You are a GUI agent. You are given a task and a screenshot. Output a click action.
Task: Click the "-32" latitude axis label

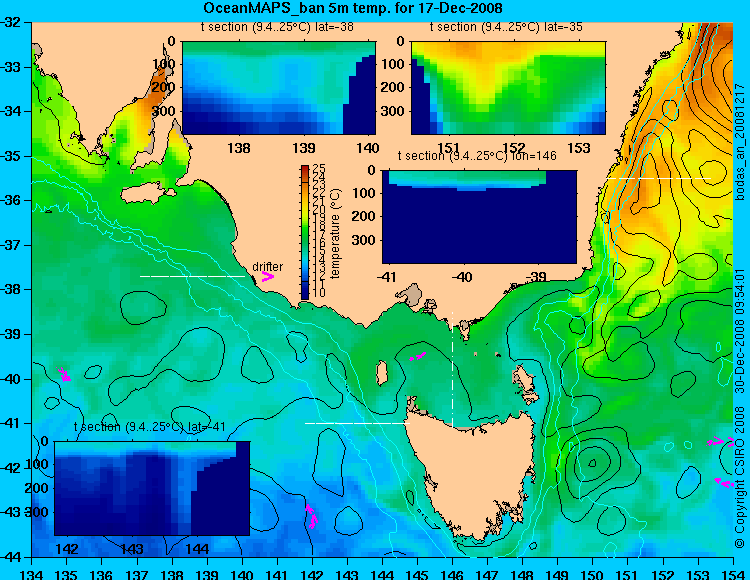tap(10, 22)
